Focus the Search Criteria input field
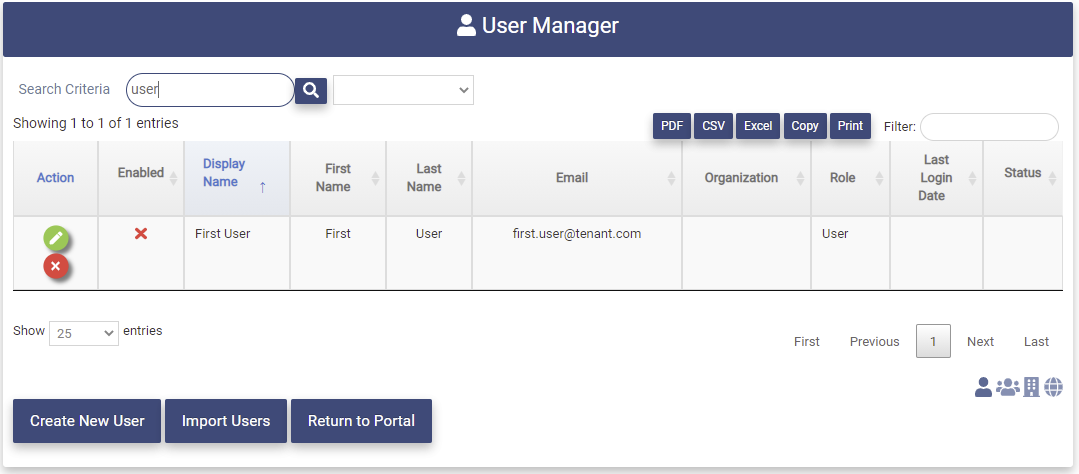Viewport: 1079px width, 474px height. [x=210, y=89]
